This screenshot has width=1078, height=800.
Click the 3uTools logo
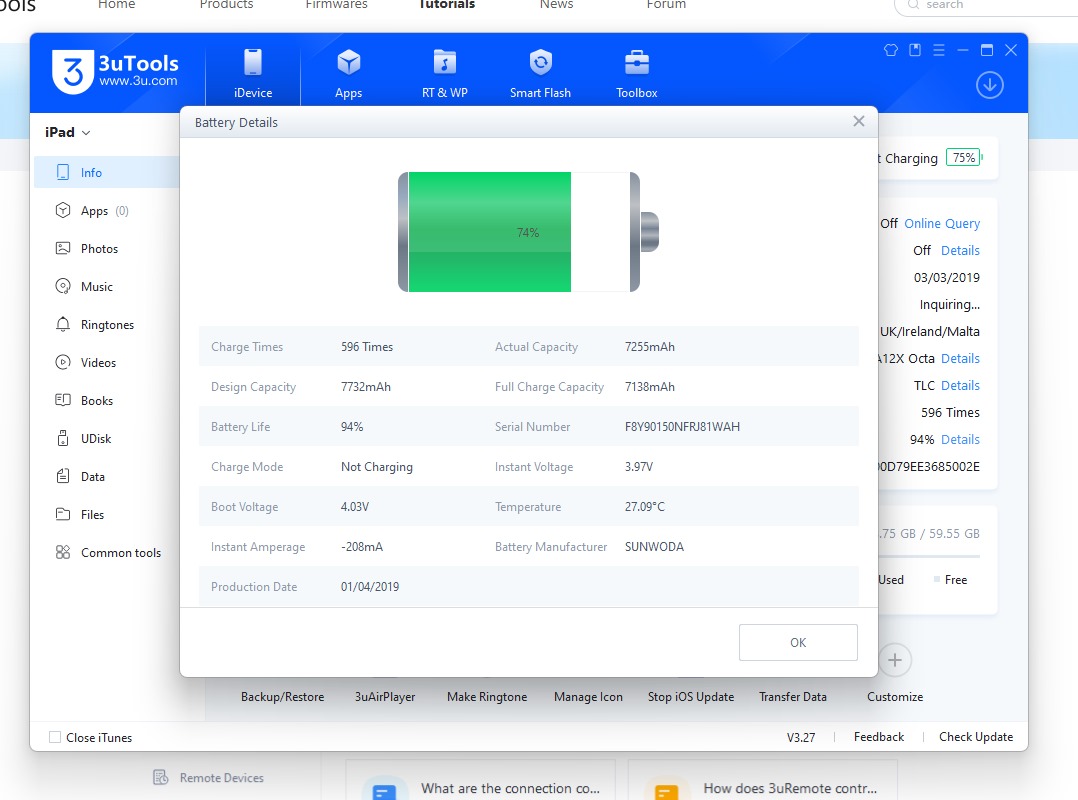pos(115,71)
